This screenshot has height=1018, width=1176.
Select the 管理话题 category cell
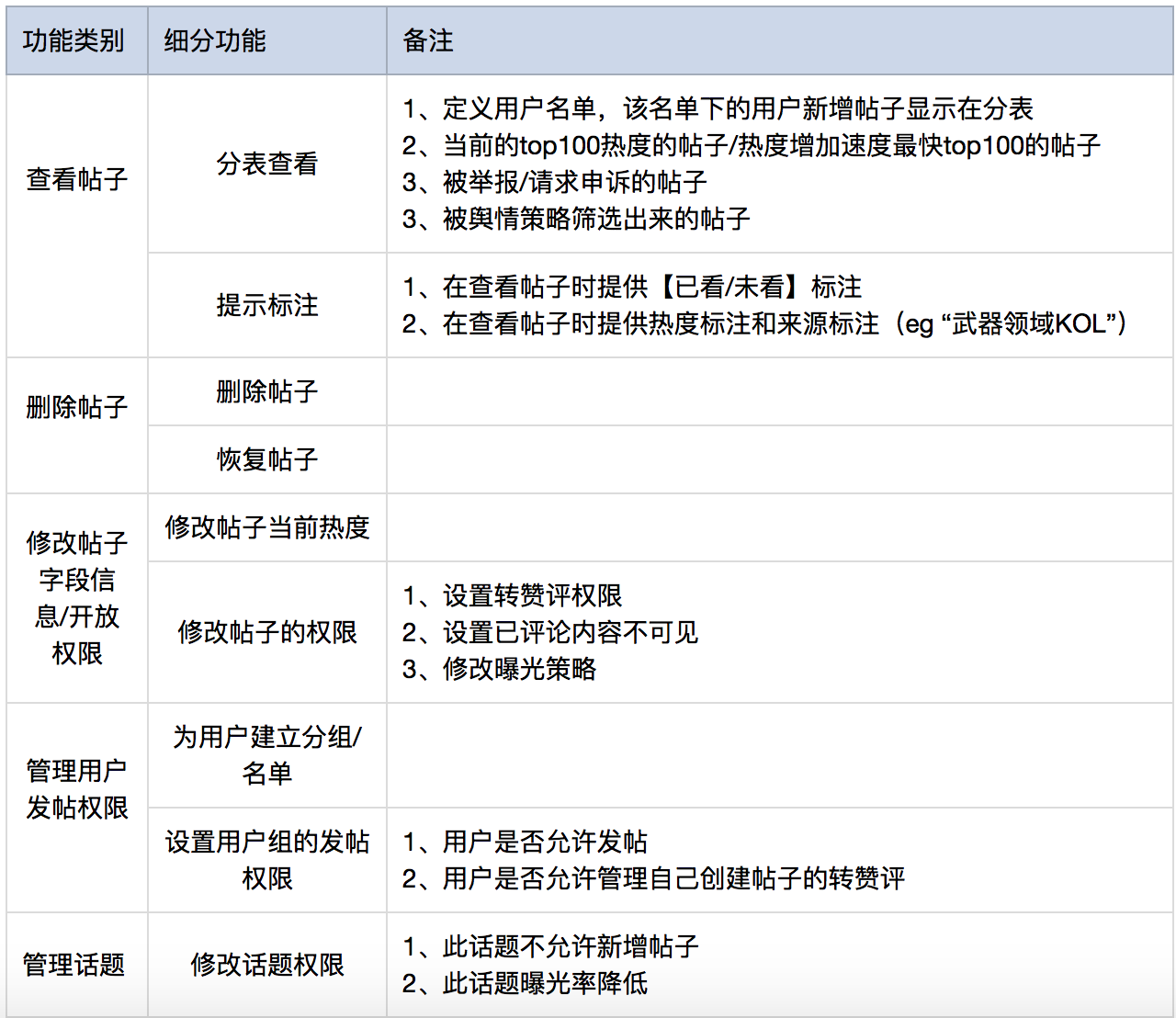[73, 965]
